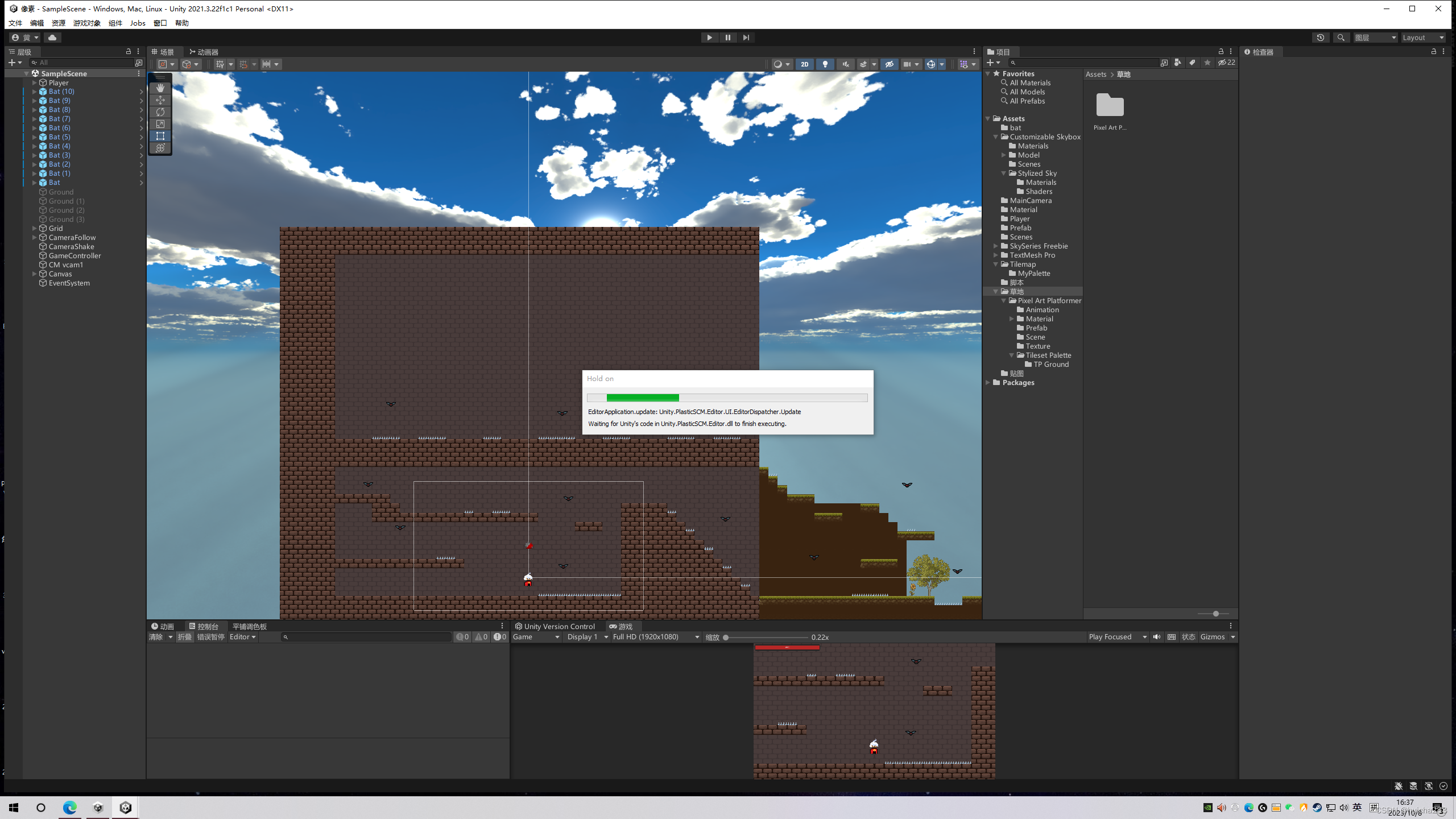Switch to the Console (控制台) tab
1456x819 pixels.
[204, 626]
